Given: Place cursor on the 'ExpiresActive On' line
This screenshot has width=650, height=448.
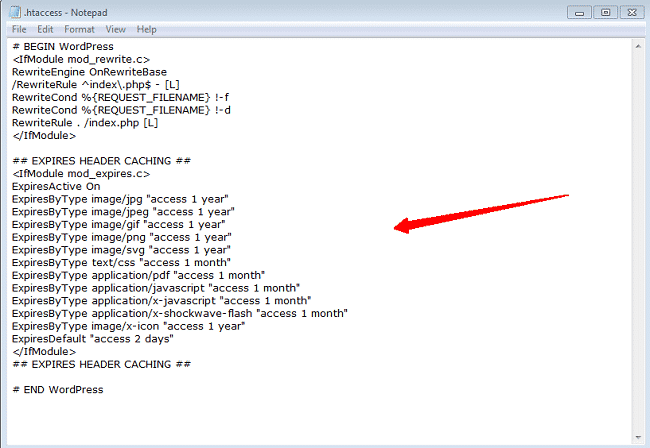Looking at the screenshot, I should 56,186.
